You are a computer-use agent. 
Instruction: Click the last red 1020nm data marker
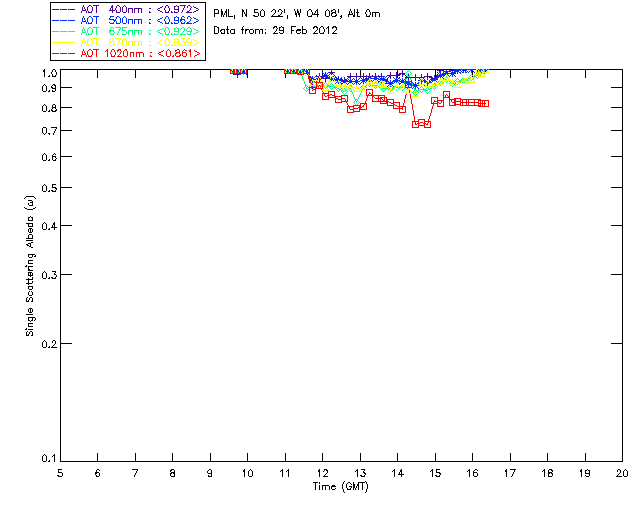coord(485,103)
